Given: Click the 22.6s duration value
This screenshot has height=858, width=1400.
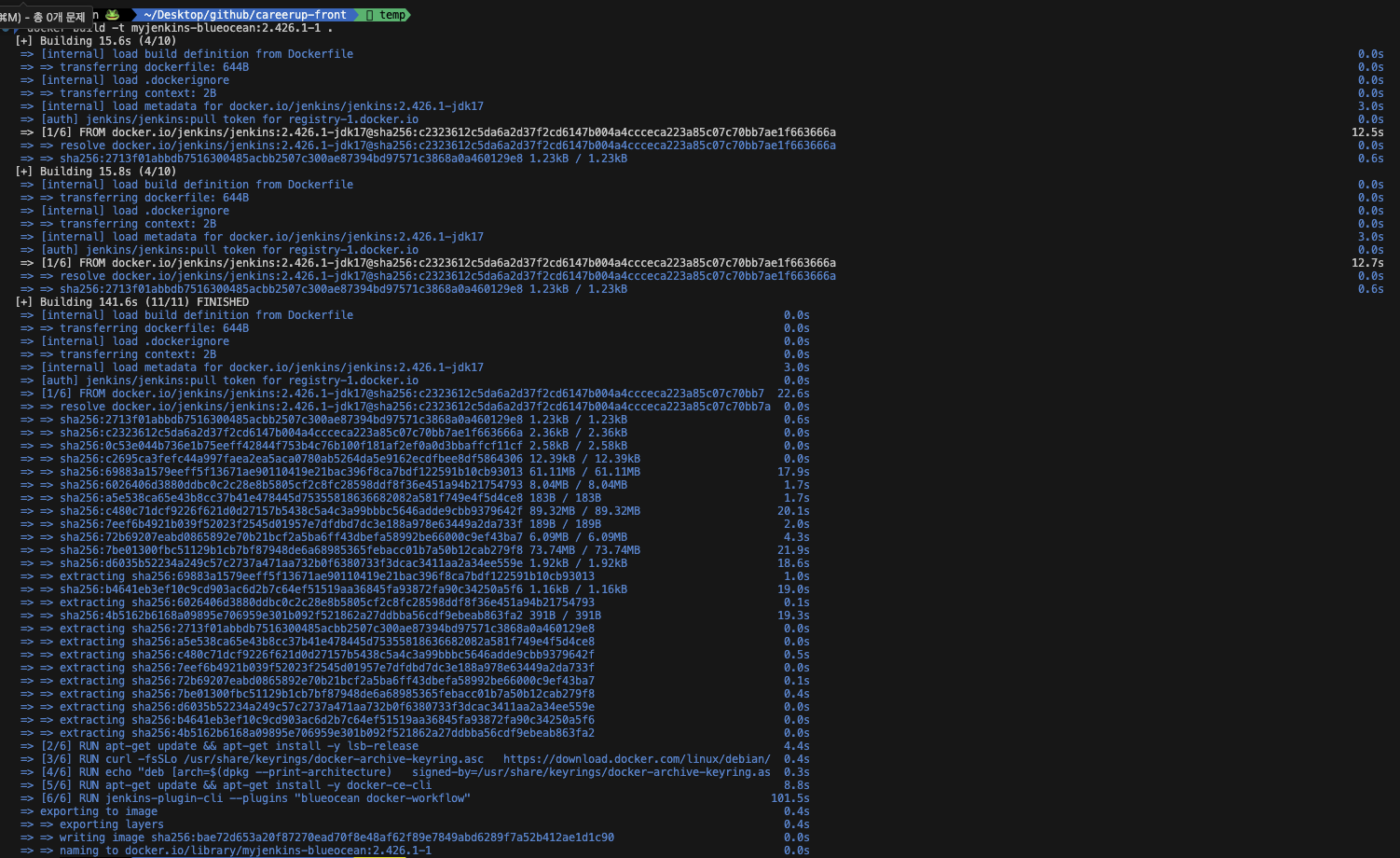Looking at the screenshot, I should pyautogui.click(x=793, y=394).
